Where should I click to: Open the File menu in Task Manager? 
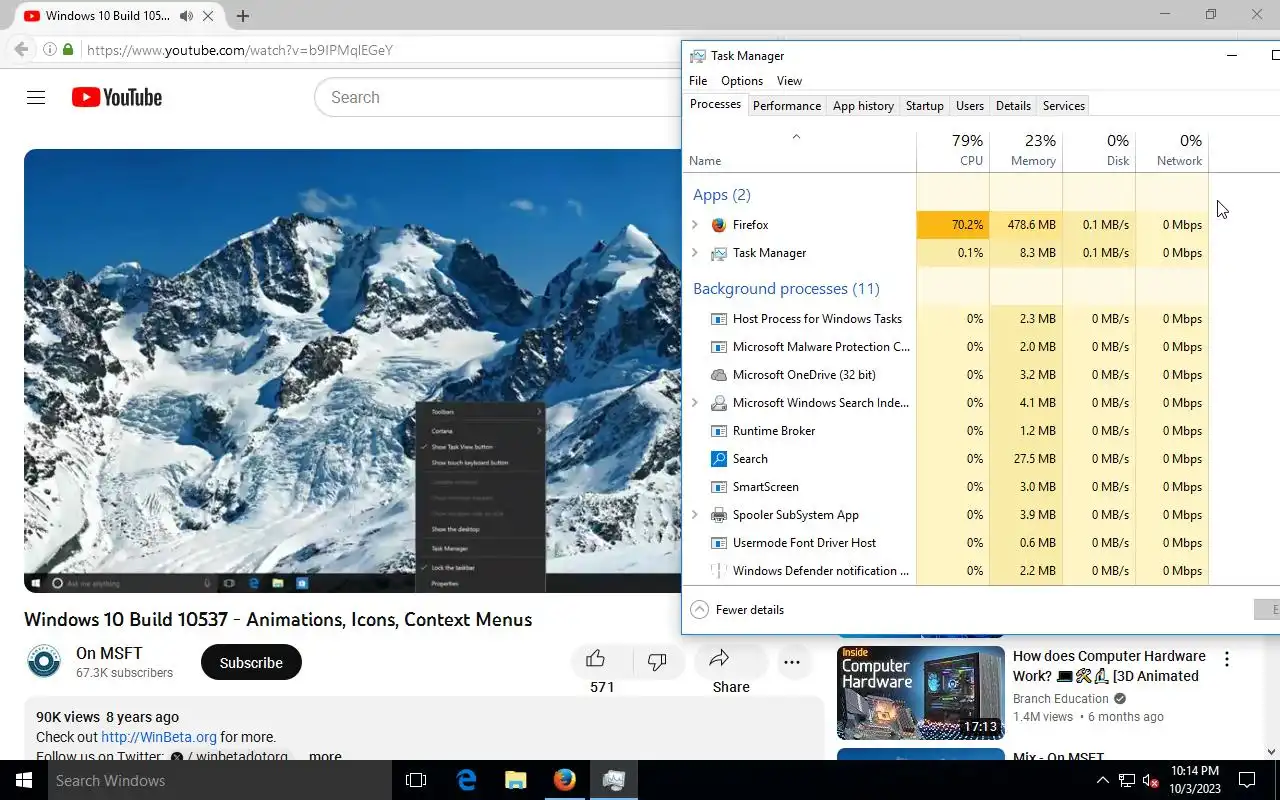(698, 81)
